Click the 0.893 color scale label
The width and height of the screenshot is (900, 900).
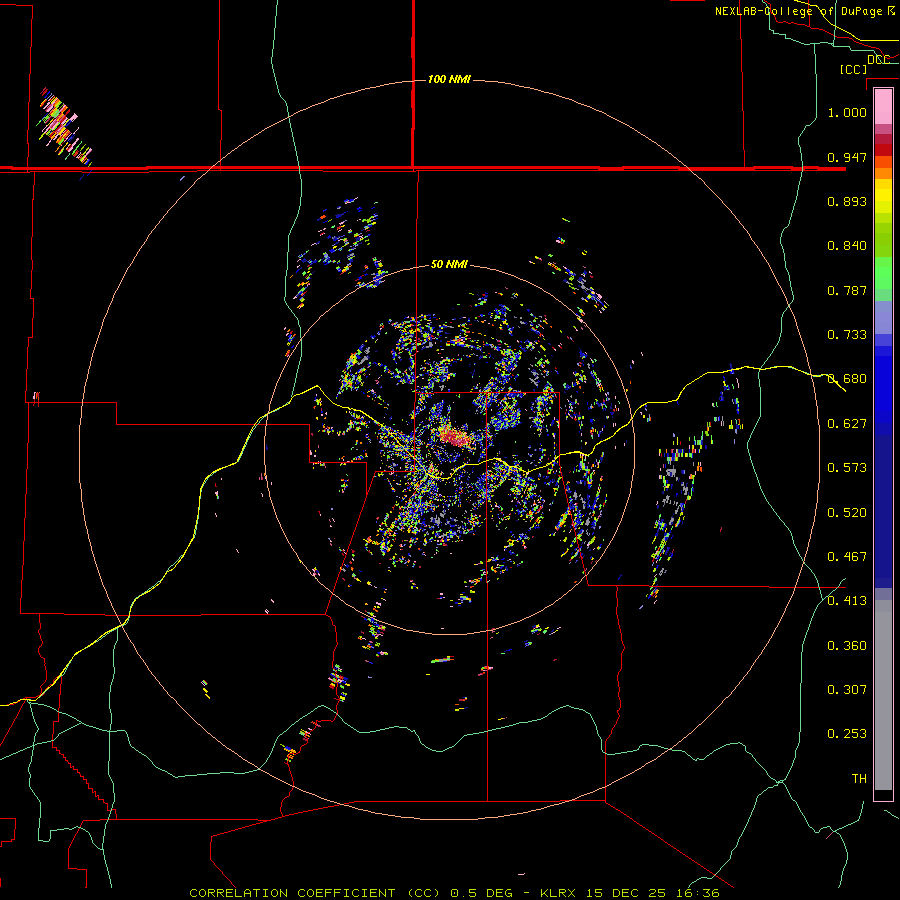(x=847, y=201)
